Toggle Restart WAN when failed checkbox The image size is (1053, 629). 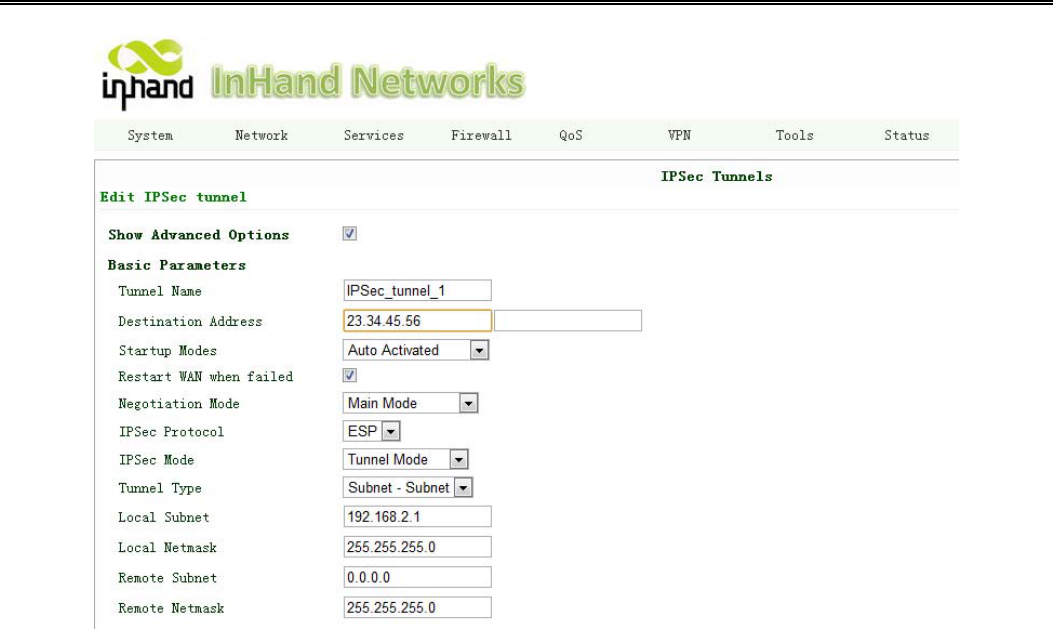point(350,375)
